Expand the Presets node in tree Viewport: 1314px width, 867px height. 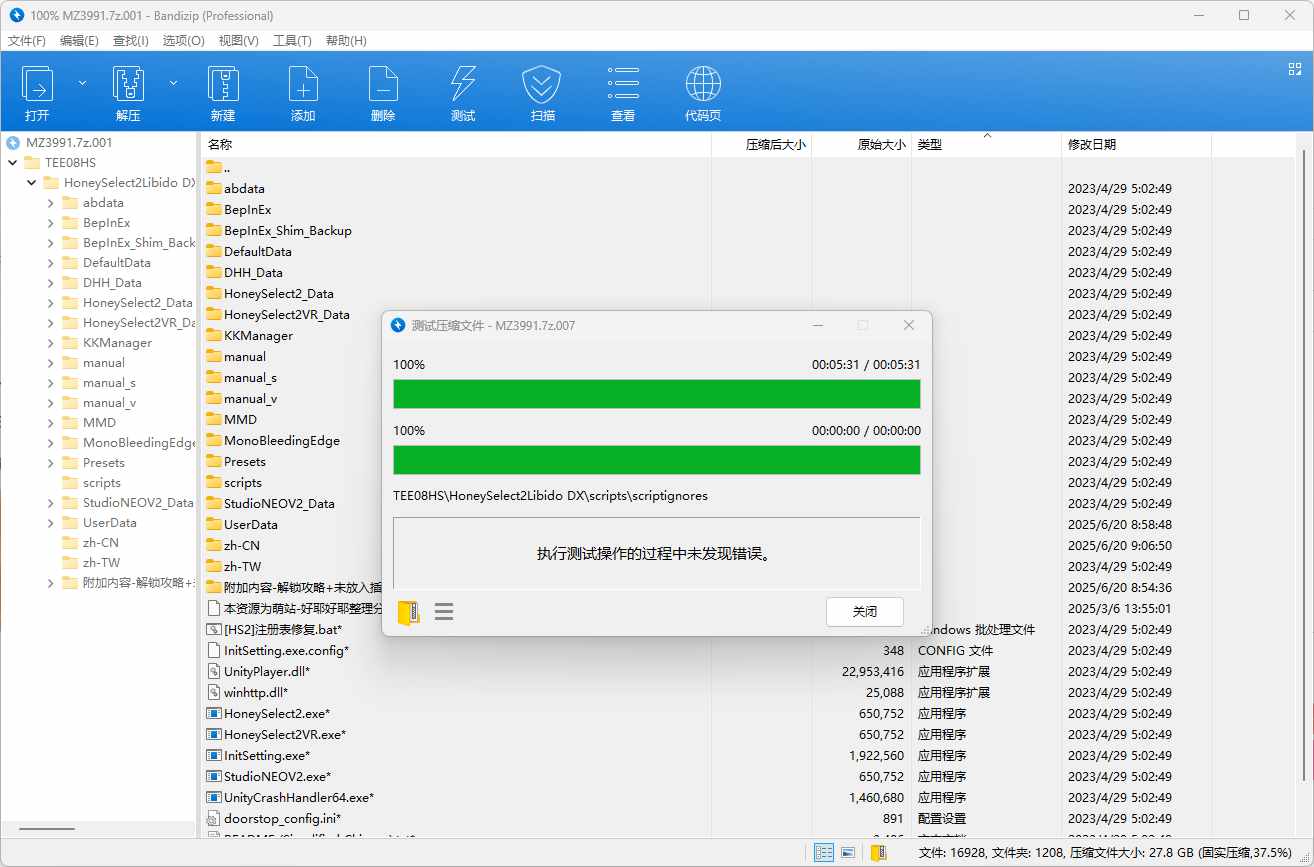[50, 462]
